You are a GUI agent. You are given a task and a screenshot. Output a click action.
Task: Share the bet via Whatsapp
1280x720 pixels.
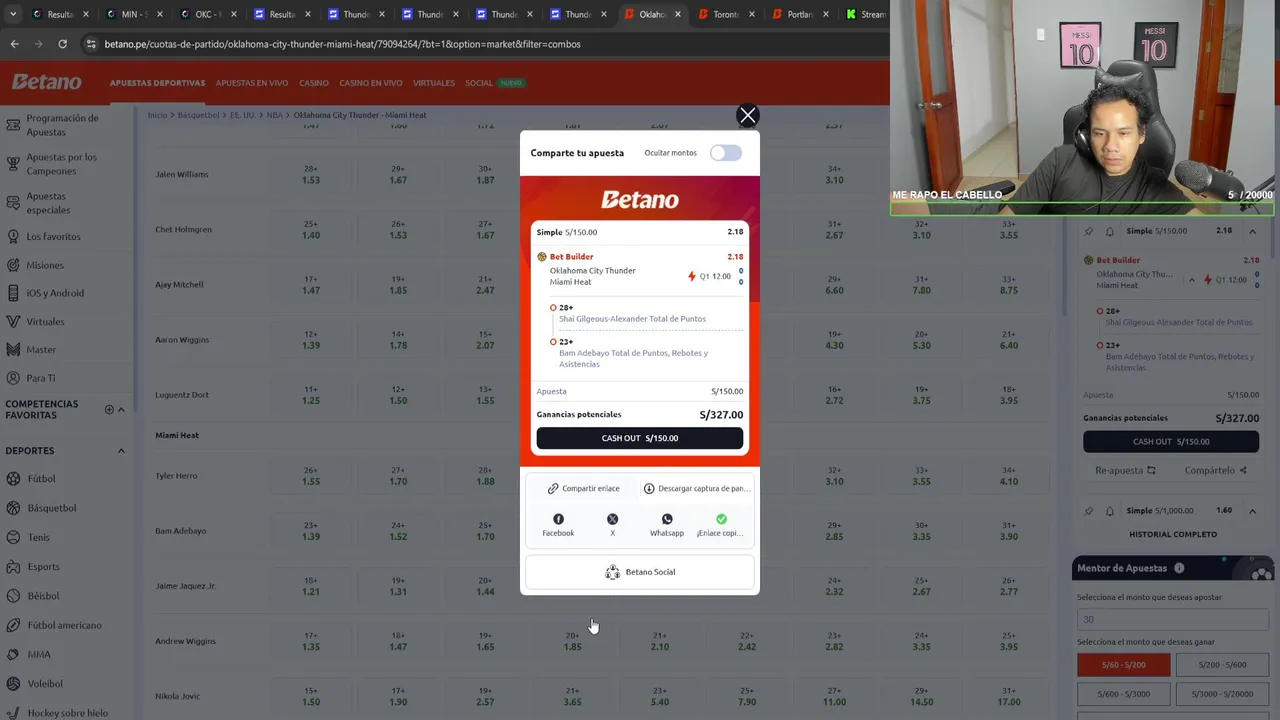pos(667,525)
